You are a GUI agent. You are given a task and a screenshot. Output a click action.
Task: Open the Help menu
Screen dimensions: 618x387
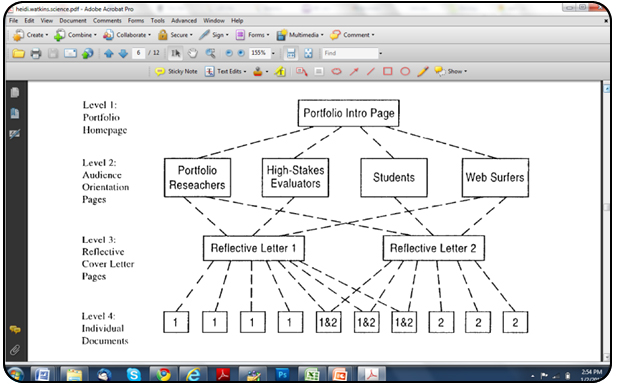(x=237, y=20)
